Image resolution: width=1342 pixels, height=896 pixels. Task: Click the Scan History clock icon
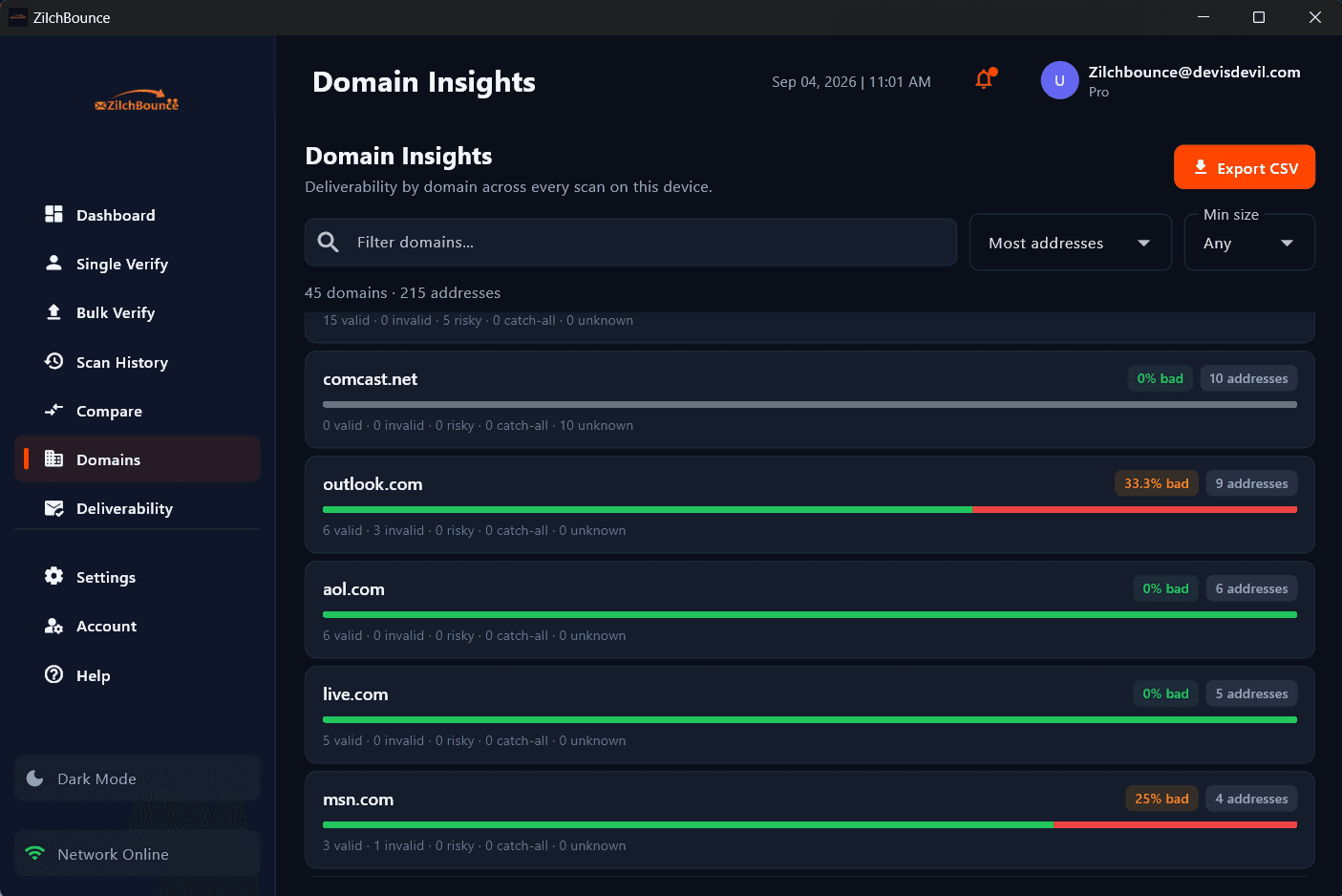pyautogui.click(x=53, y=361)
